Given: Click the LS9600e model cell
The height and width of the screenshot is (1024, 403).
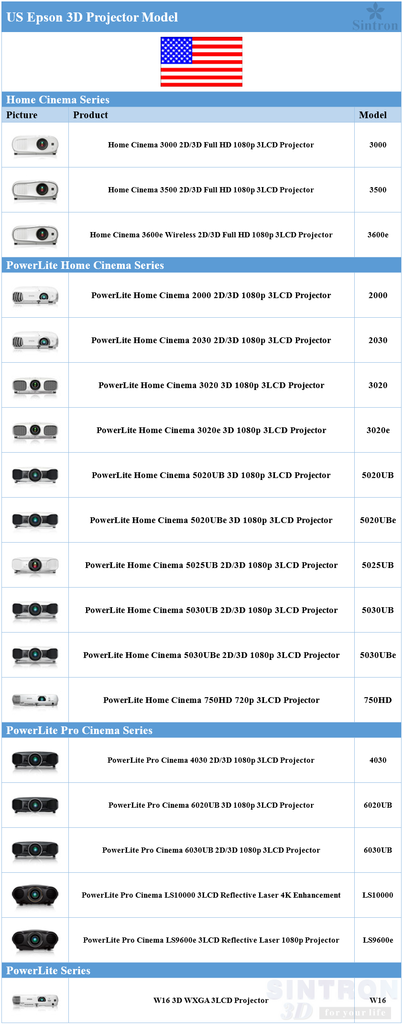Looking at the screenshot, I should click(x=378, y=940).
